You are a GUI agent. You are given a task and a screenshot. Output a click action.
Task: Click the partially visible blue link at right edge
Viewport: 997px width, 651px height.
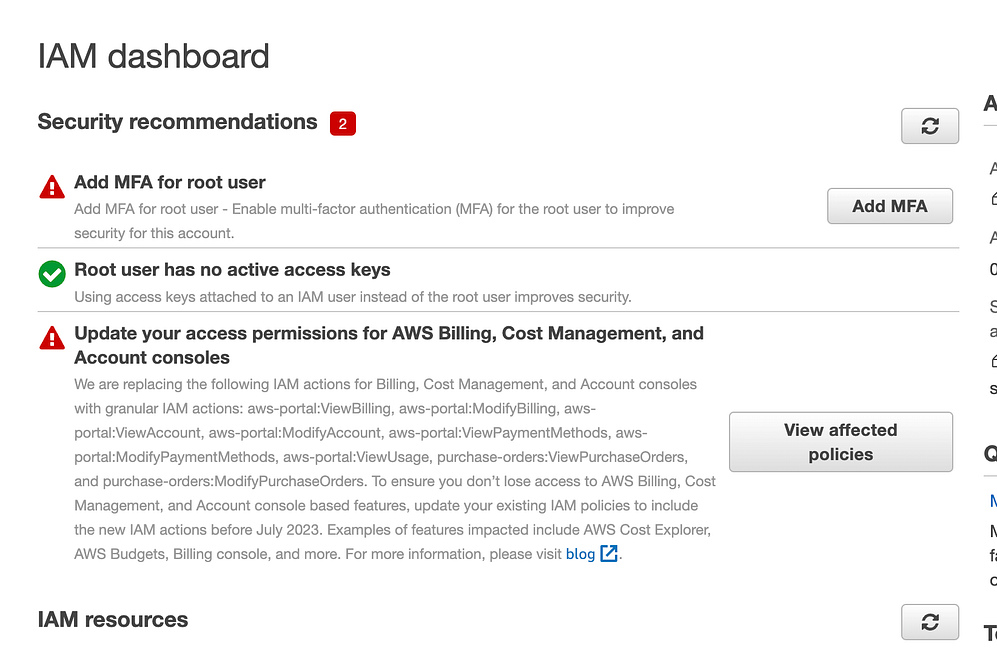pyautogui.click(x=992, y=501)
